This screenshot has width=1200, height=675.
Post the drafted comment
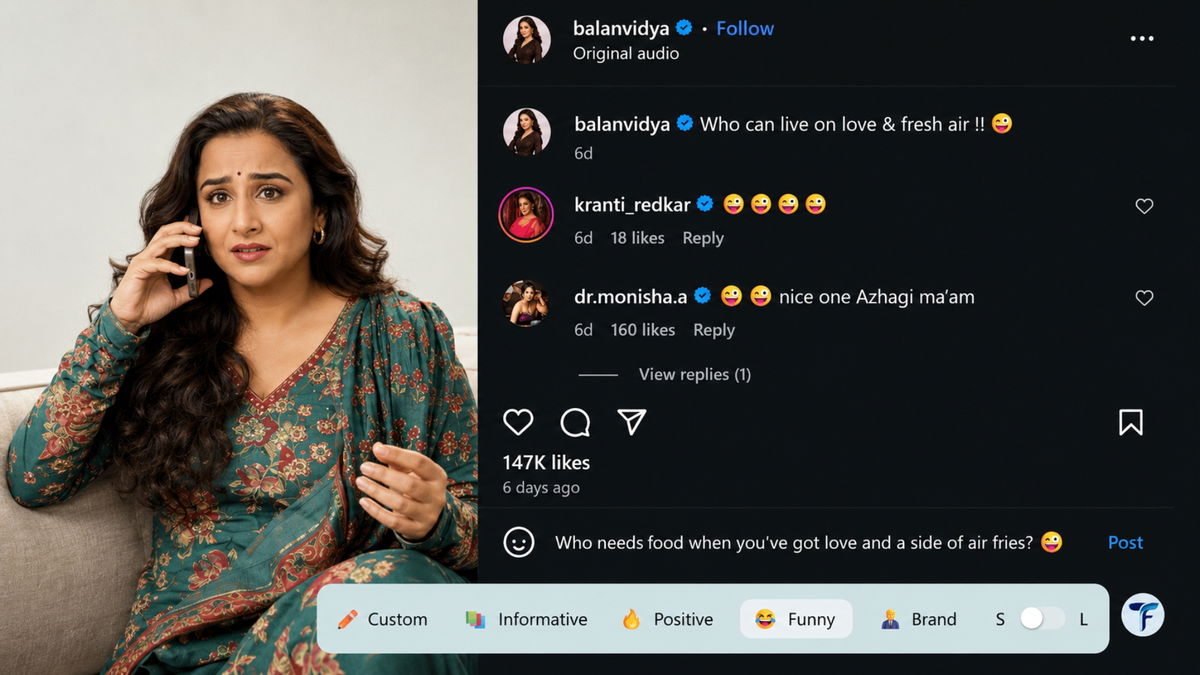click(x=1125, y=542)
